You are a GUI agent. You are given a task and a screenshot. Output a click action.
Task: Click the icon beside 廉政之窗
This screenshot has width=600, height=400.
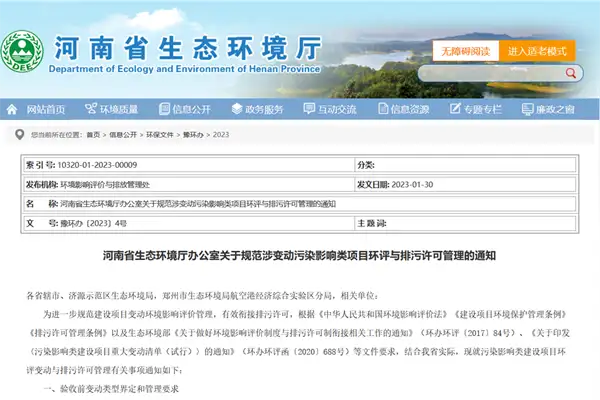[x=527, y=110]
